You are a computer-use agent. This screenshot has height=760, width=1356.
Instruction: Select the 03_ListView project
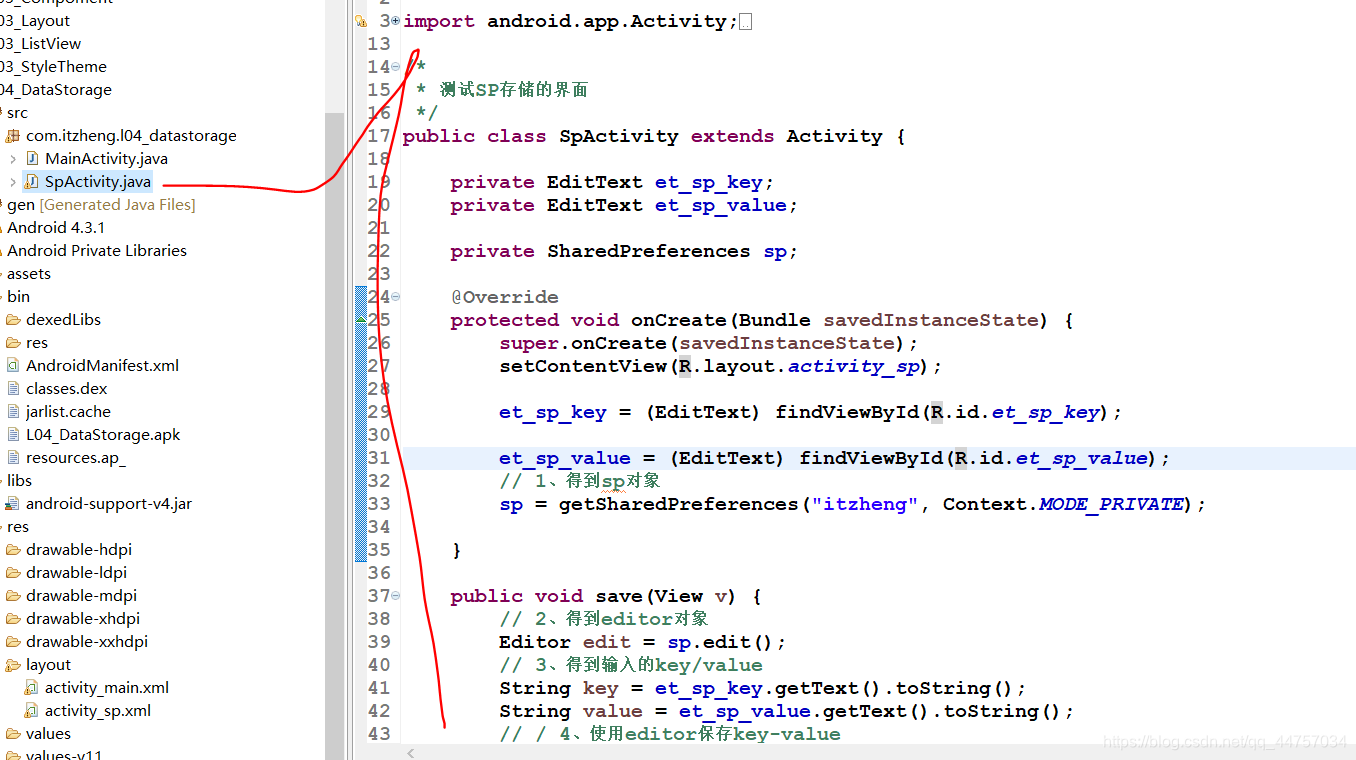pos(41,44)
